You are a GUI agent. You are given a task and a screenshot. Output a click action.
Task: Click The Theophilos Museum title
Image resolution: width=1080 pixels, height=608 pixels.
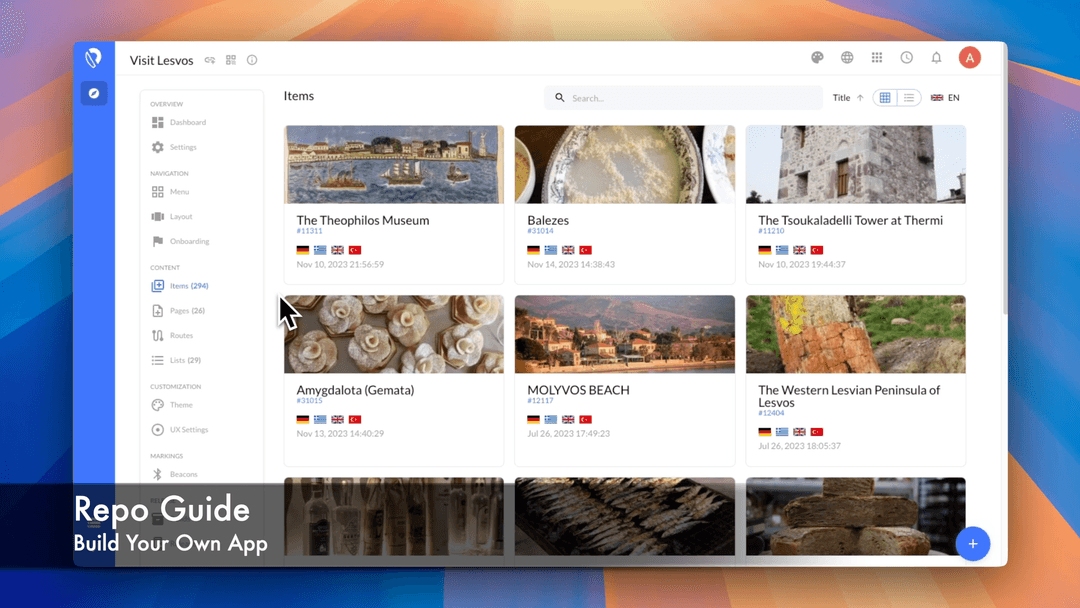click(x=363, y=220)
